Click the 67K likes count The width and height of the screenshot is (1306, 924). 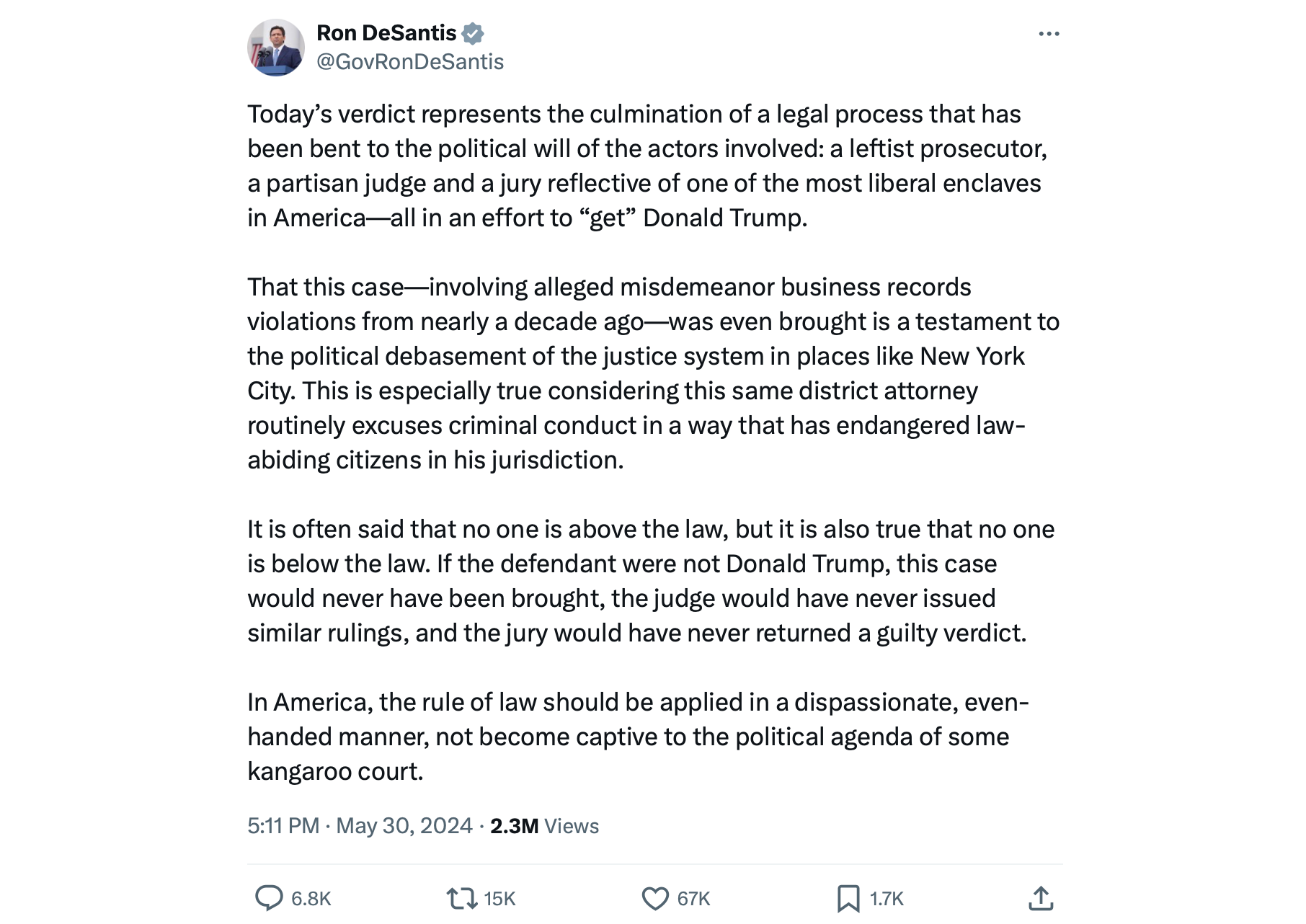click(x=693, y=899)
